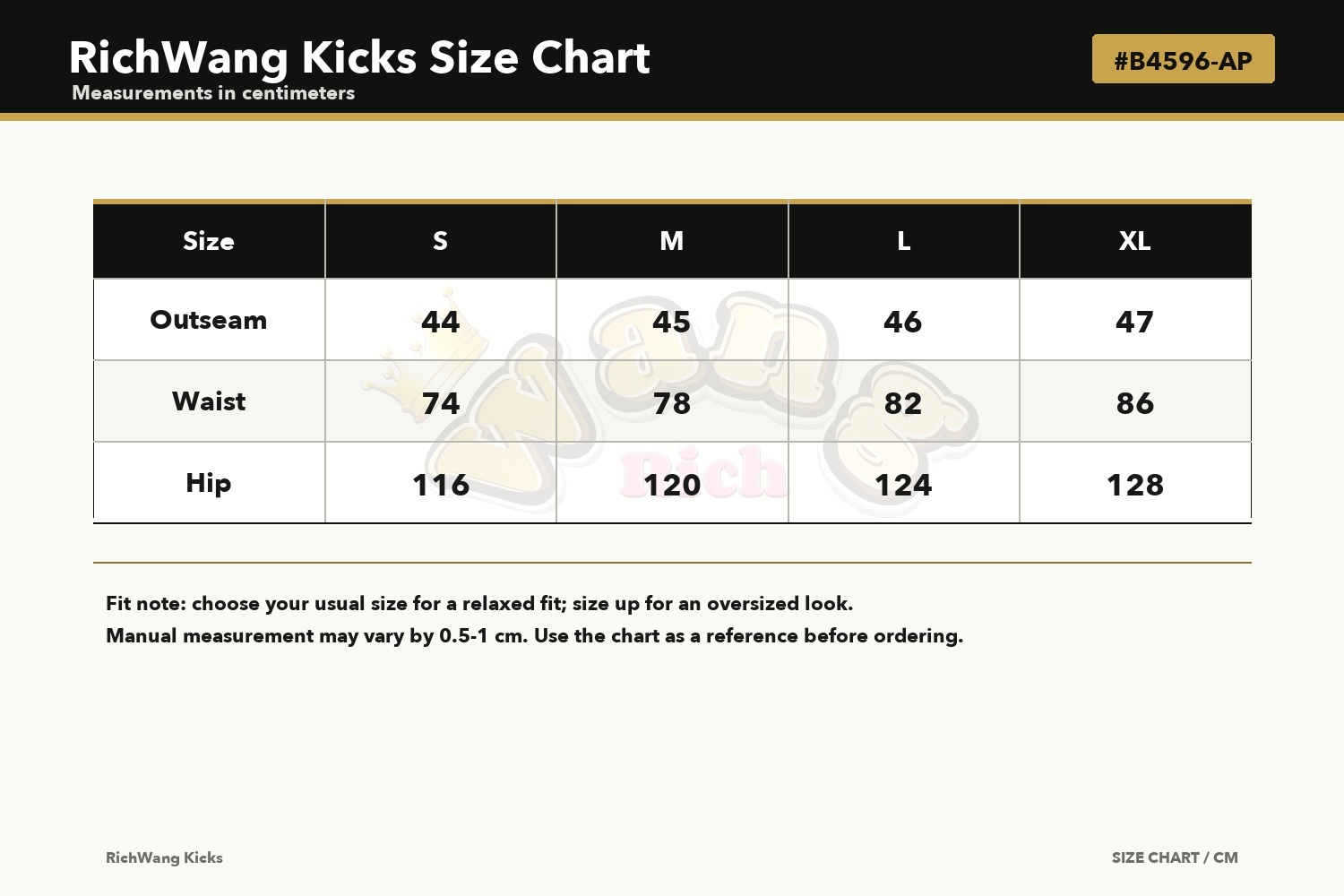Click the Outseam row label
The image size is (1344, 896).
point(209,320)
